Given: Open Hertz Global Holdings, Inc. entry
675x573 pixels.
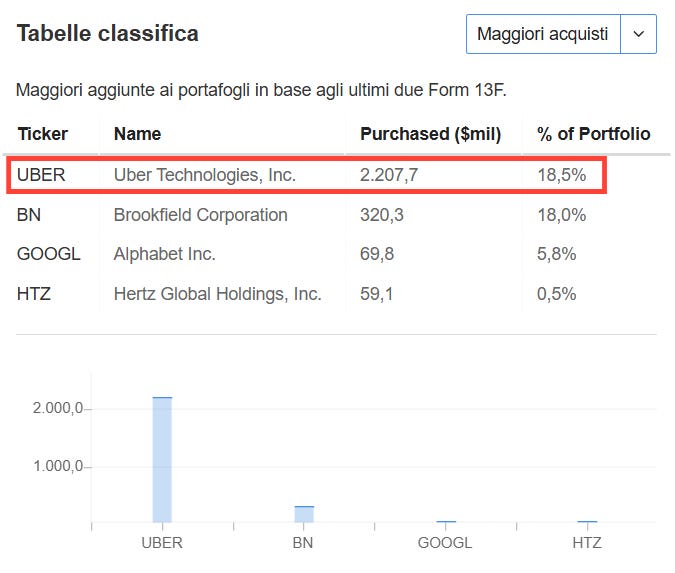Looking at the screenshot, I should [217, 294].
